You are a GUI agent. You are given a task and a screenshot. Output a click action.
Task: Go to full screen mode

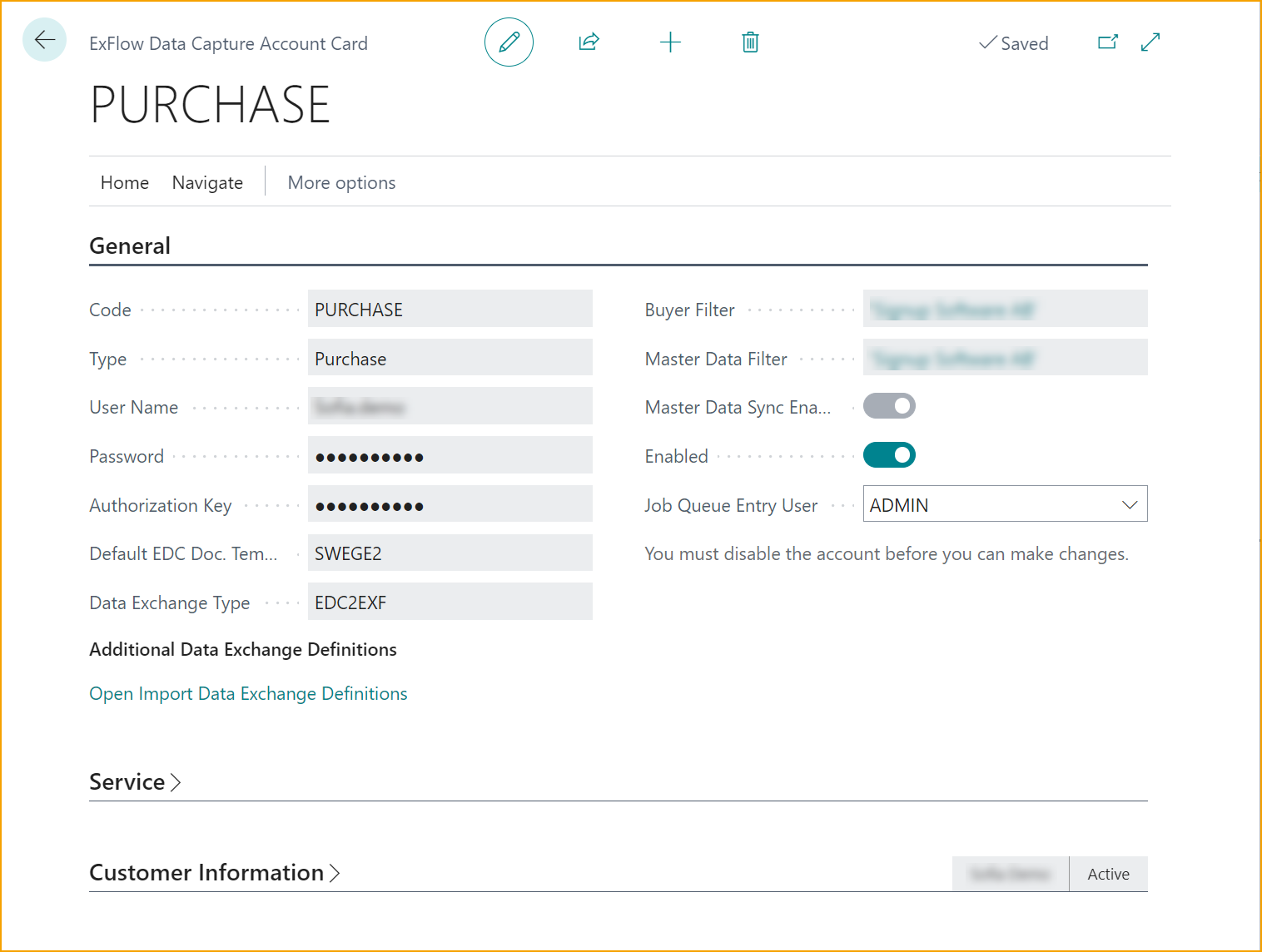tap(1150, 41)
